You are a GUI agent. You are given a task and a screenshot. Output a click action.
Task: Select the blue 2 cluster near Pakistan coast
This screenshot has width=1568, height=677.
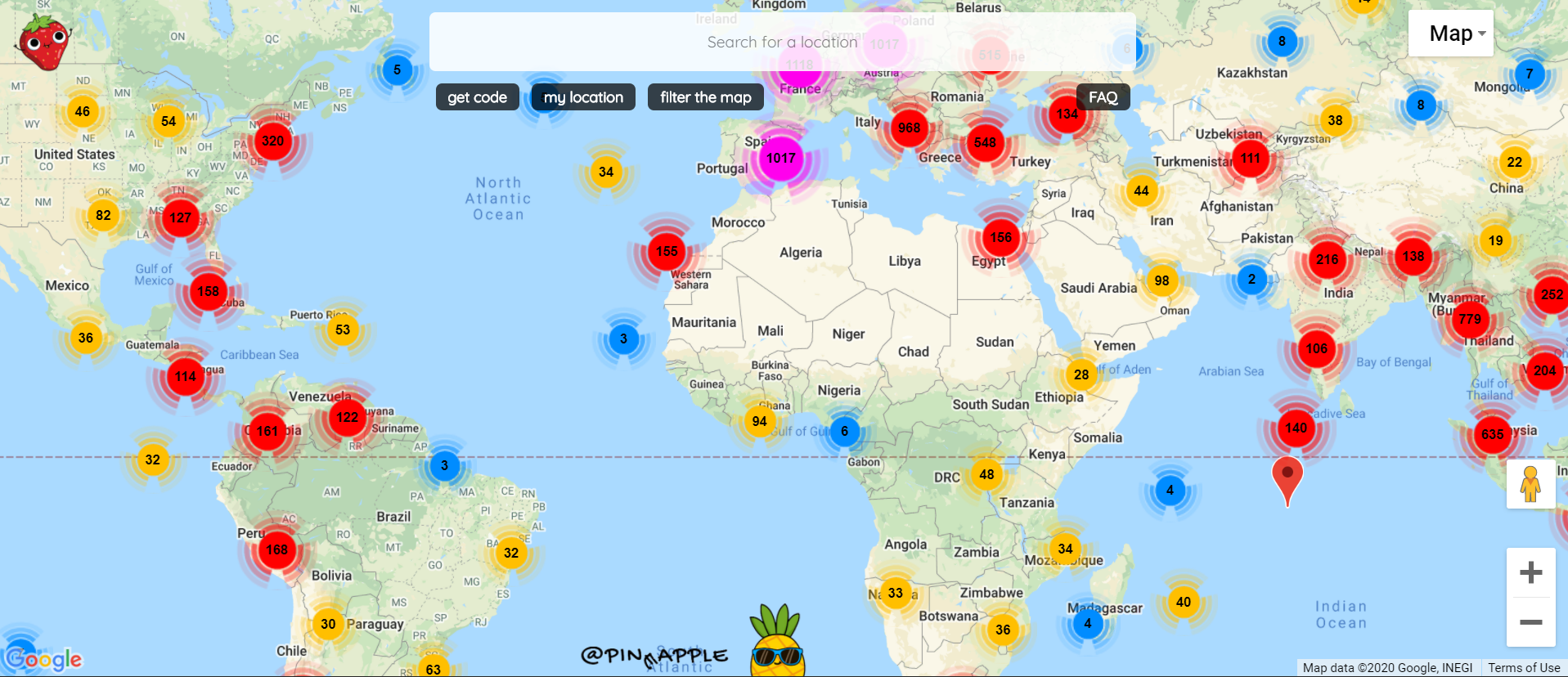(x=1251, y=279)
